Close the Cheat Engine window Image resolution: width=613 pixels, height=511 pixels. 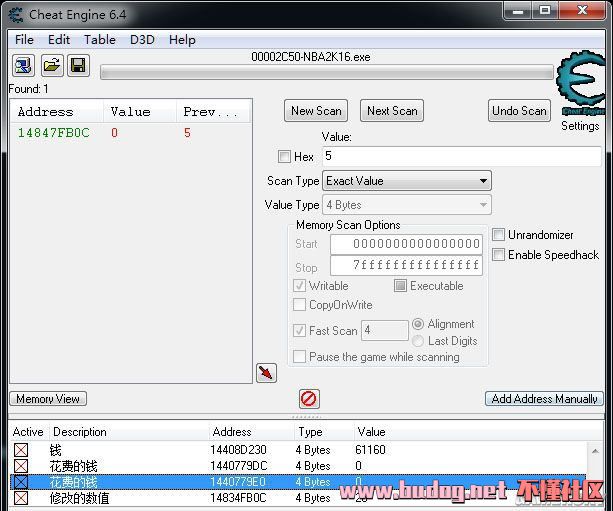[x=582, y=11]
